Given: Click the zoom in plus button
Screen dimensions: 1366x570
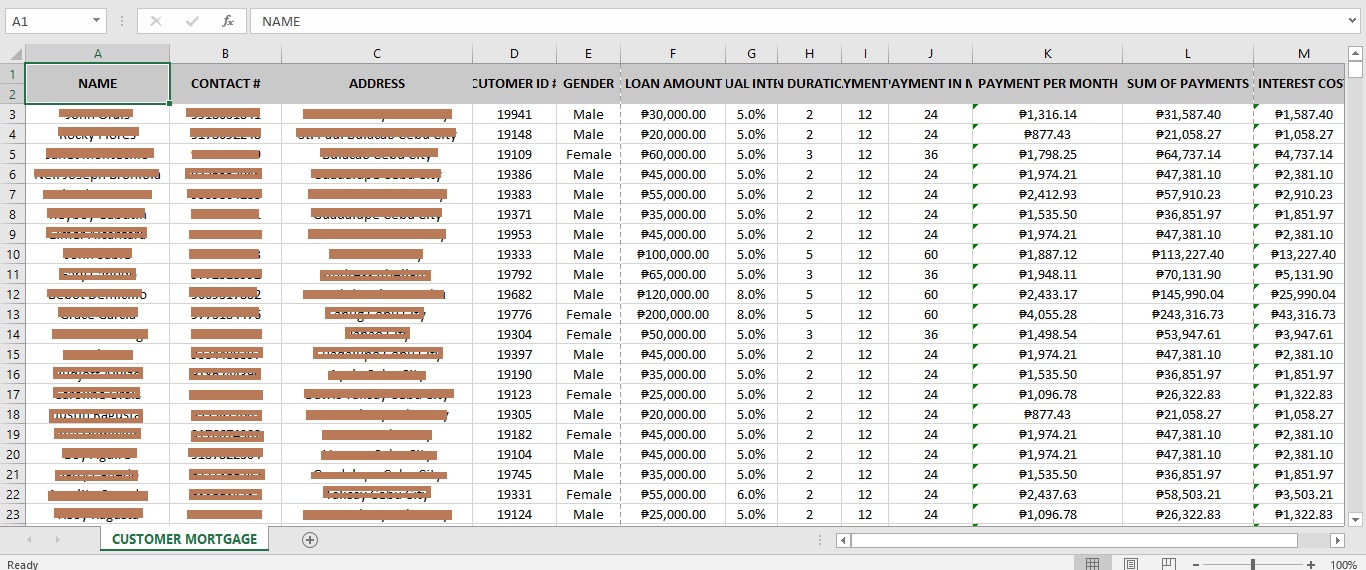Looking at the screenshot, I should (x=1311, y=564).
